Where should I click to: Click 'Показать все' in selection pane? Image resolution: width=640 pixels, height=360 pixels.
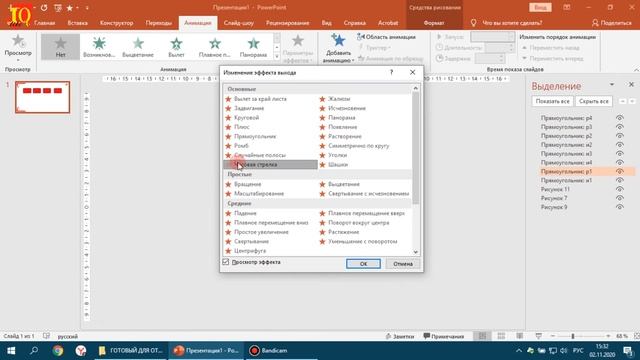(x=552, y=101)
